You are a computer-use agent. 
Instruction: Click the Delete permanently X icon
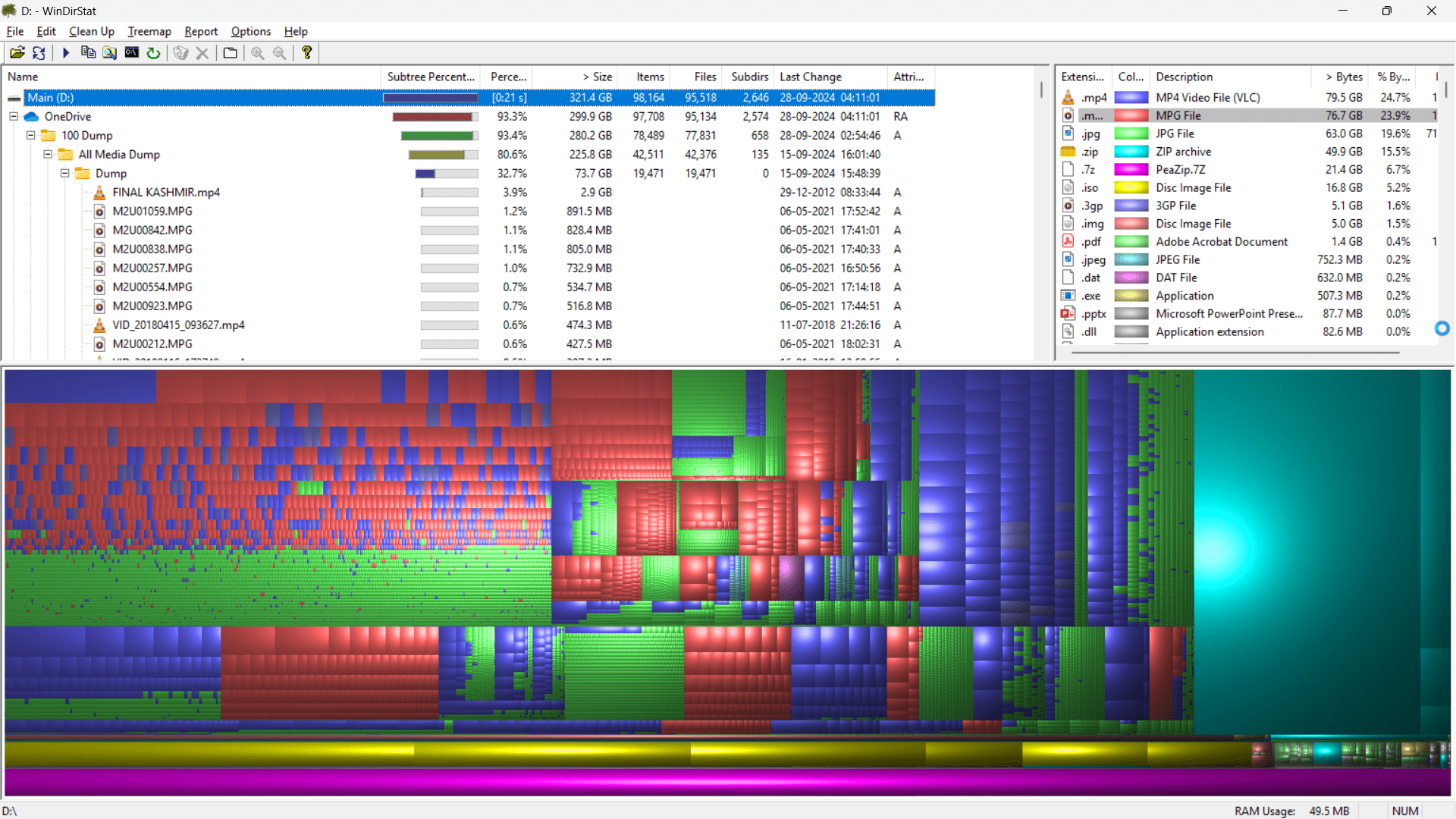202,52
